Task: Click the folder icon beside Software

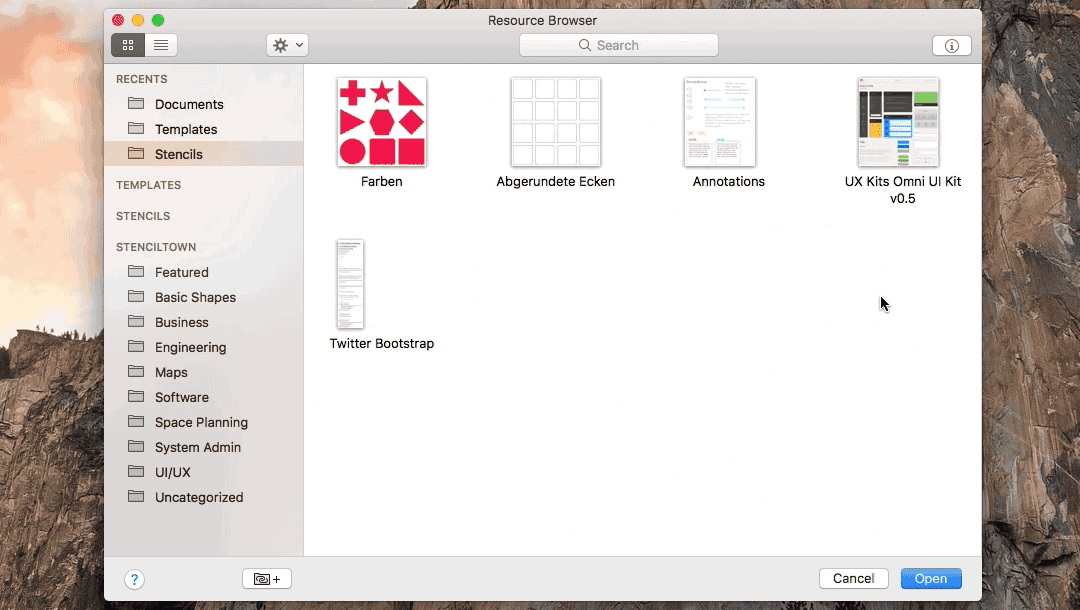Action: (136, 397)
